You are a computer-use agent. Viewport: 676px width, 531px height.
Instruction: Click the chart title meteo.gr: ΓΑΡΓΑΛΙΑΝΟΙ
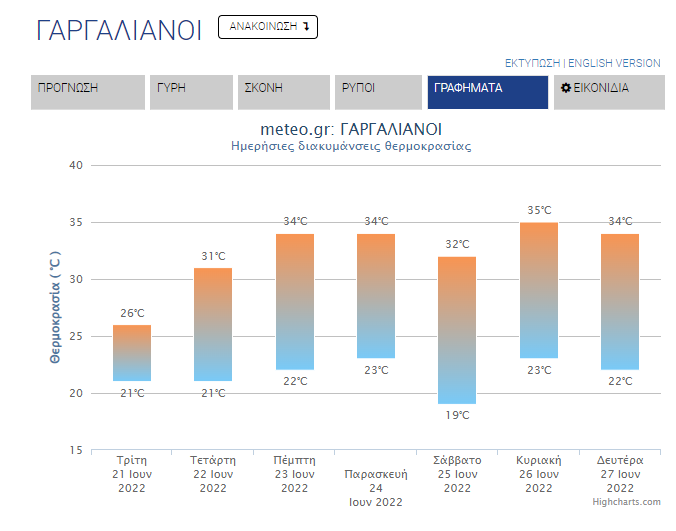point(351,129)
